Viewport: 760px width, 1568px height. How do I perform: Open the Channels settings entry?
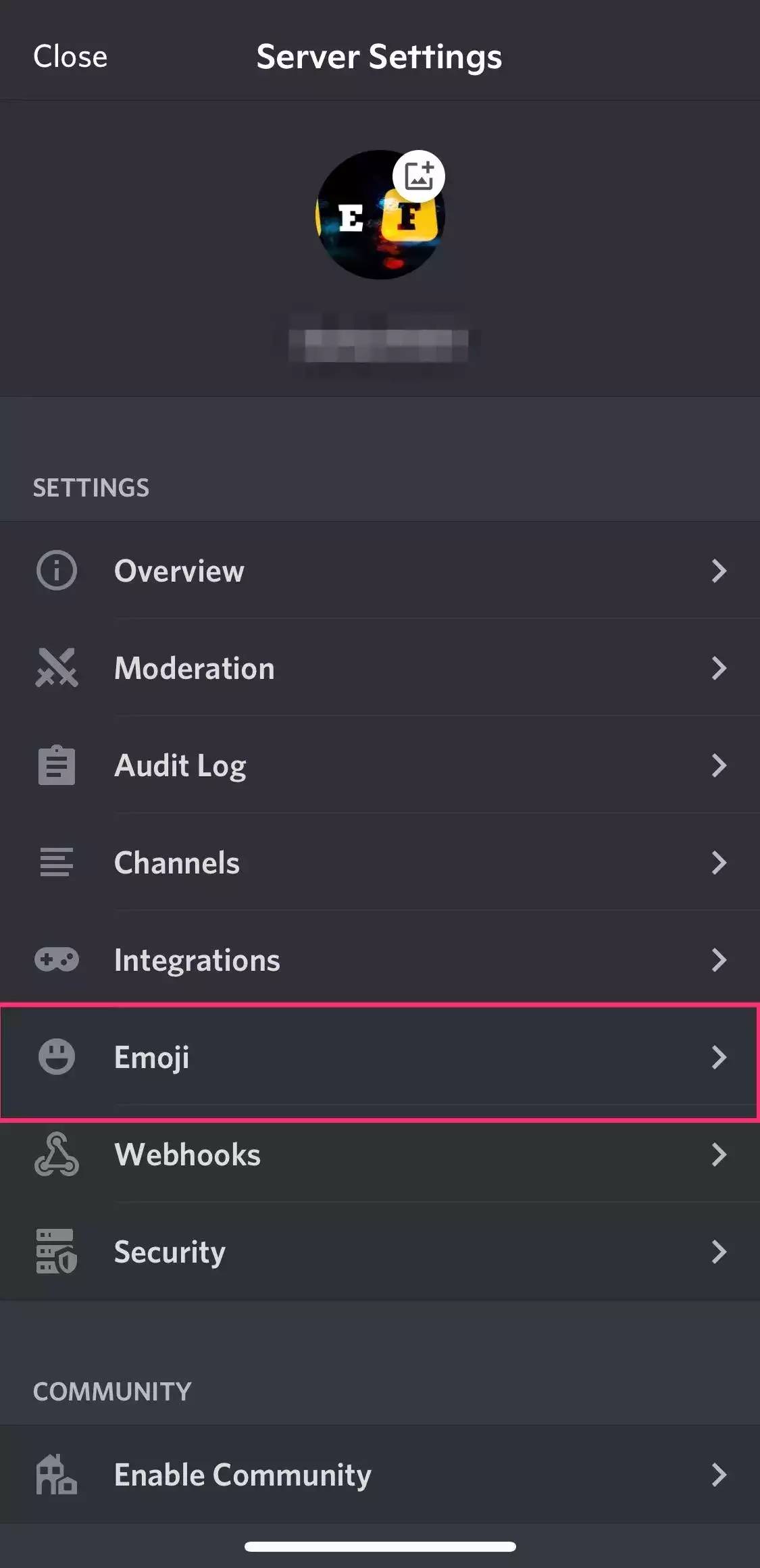[177, 863]
